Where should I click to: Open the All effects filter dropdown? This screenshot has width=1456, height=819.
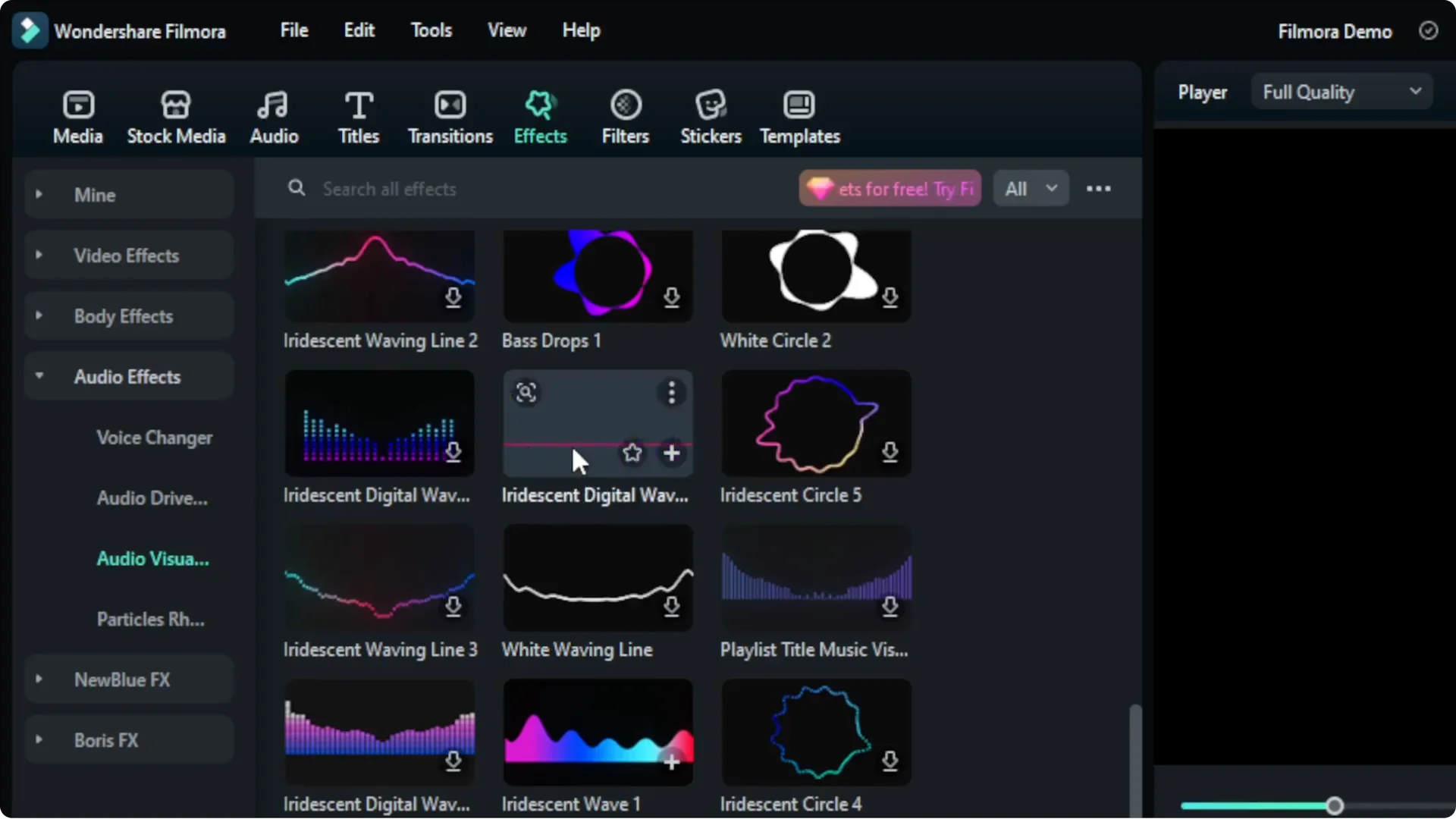pyautogui.click(x=1030, y=188)
